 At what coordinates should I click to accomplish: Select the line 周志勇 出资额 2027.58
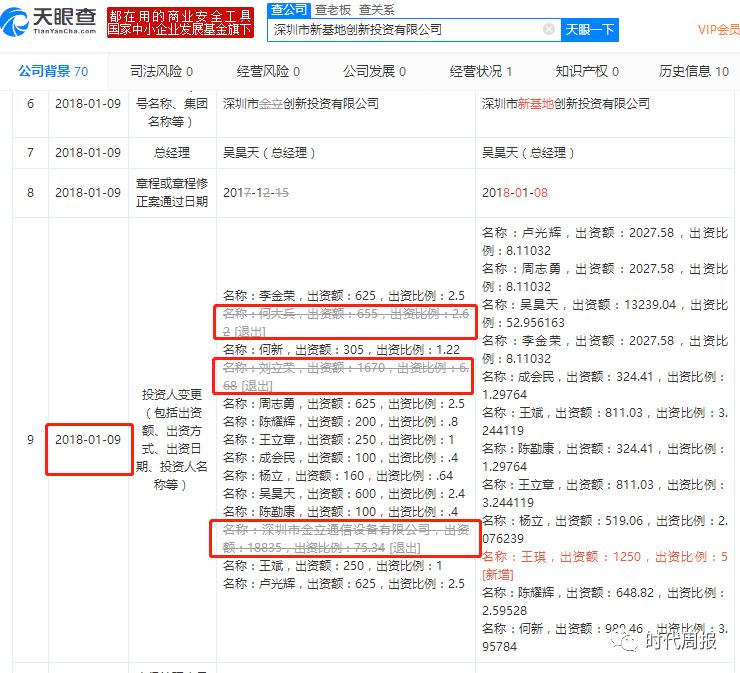(605, 278)
